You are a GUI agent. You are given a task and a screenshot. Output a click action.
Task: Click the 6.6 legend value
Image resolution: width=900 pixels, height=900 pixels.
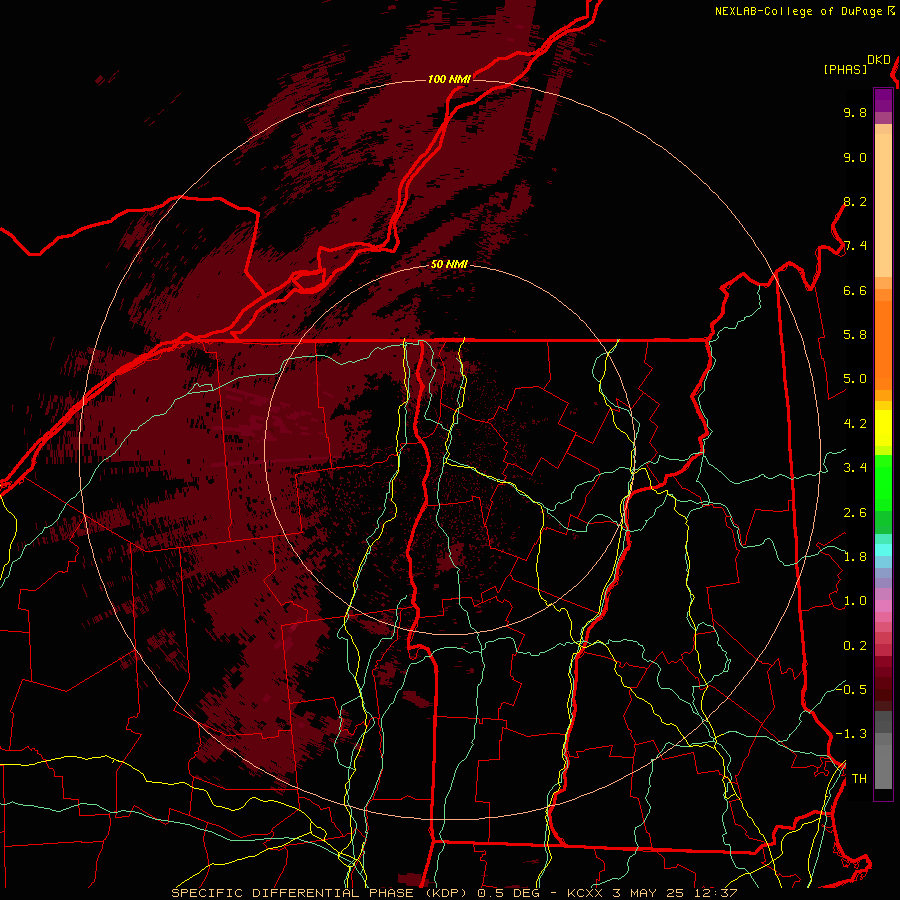pos(855,290)
